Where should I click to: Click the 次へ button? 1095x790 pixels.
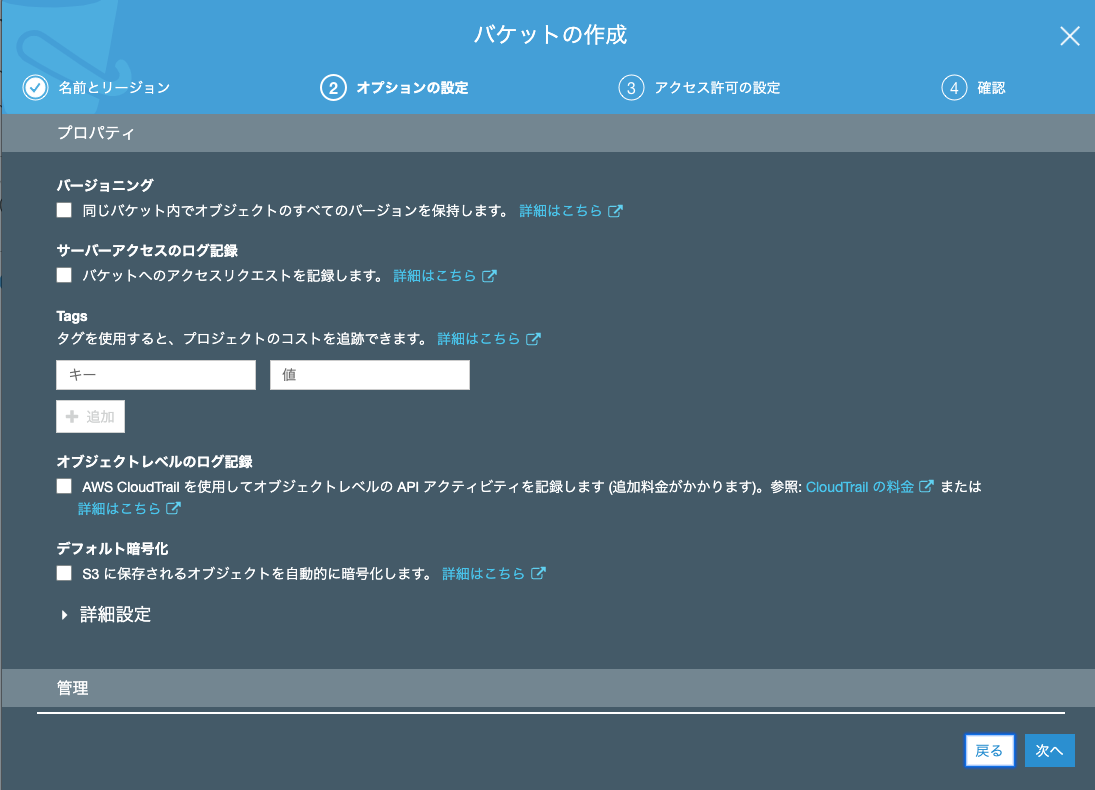pyautogui.click(x=1049, y=750)
